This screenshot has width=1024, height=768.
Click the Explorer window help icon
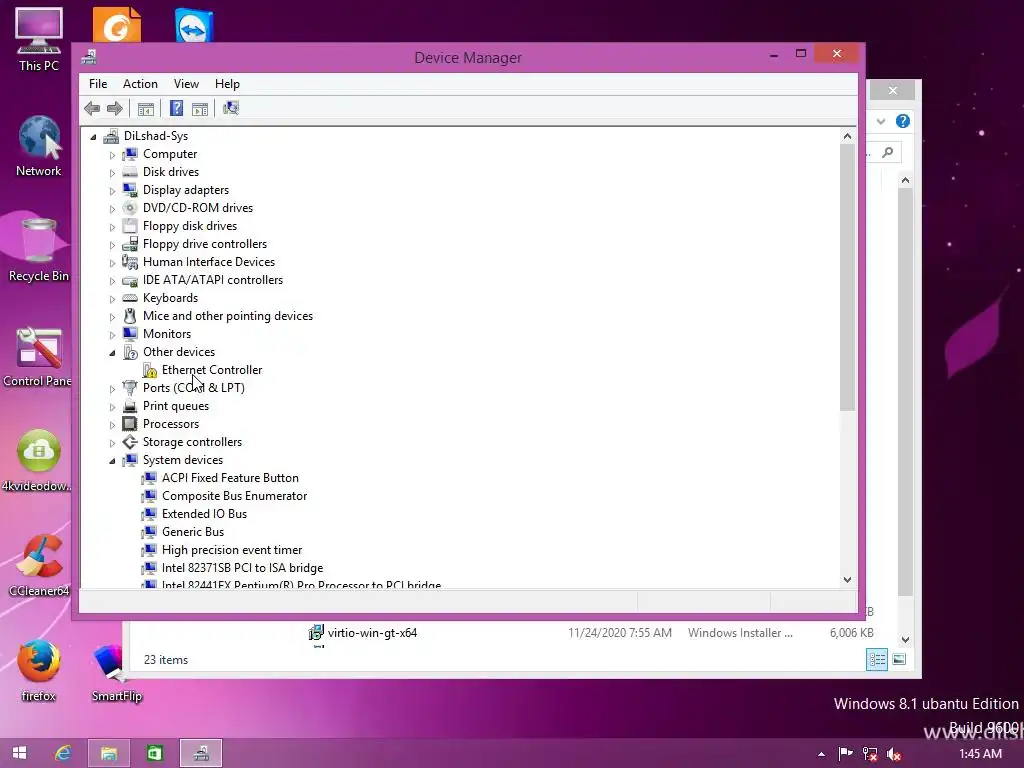(903, 121)
